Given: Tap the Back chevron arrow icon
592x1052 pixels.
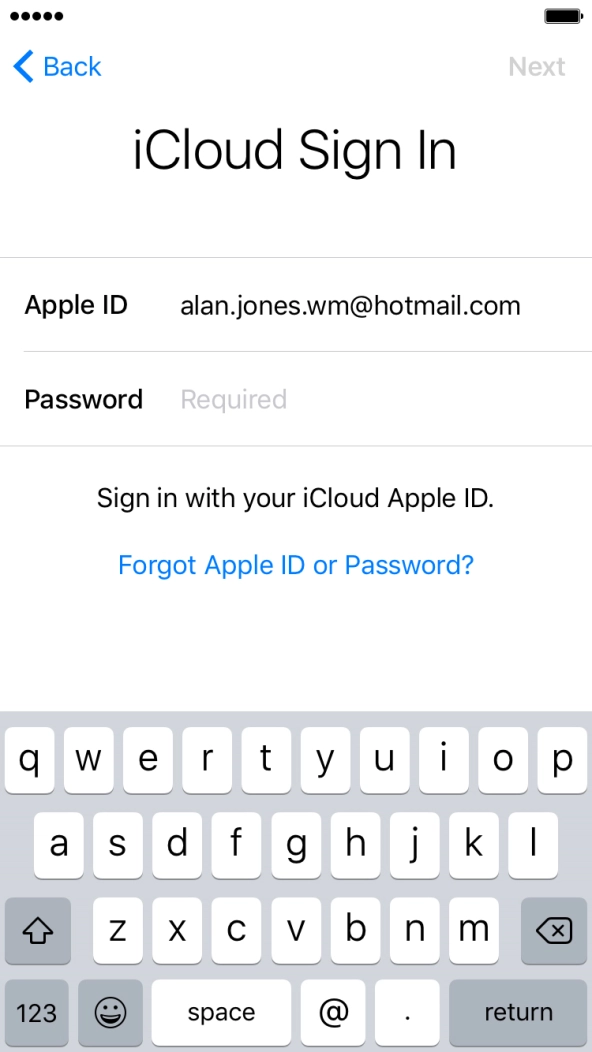Looking at the screenshot, I should pyautogui.click(x=23, y=66).
